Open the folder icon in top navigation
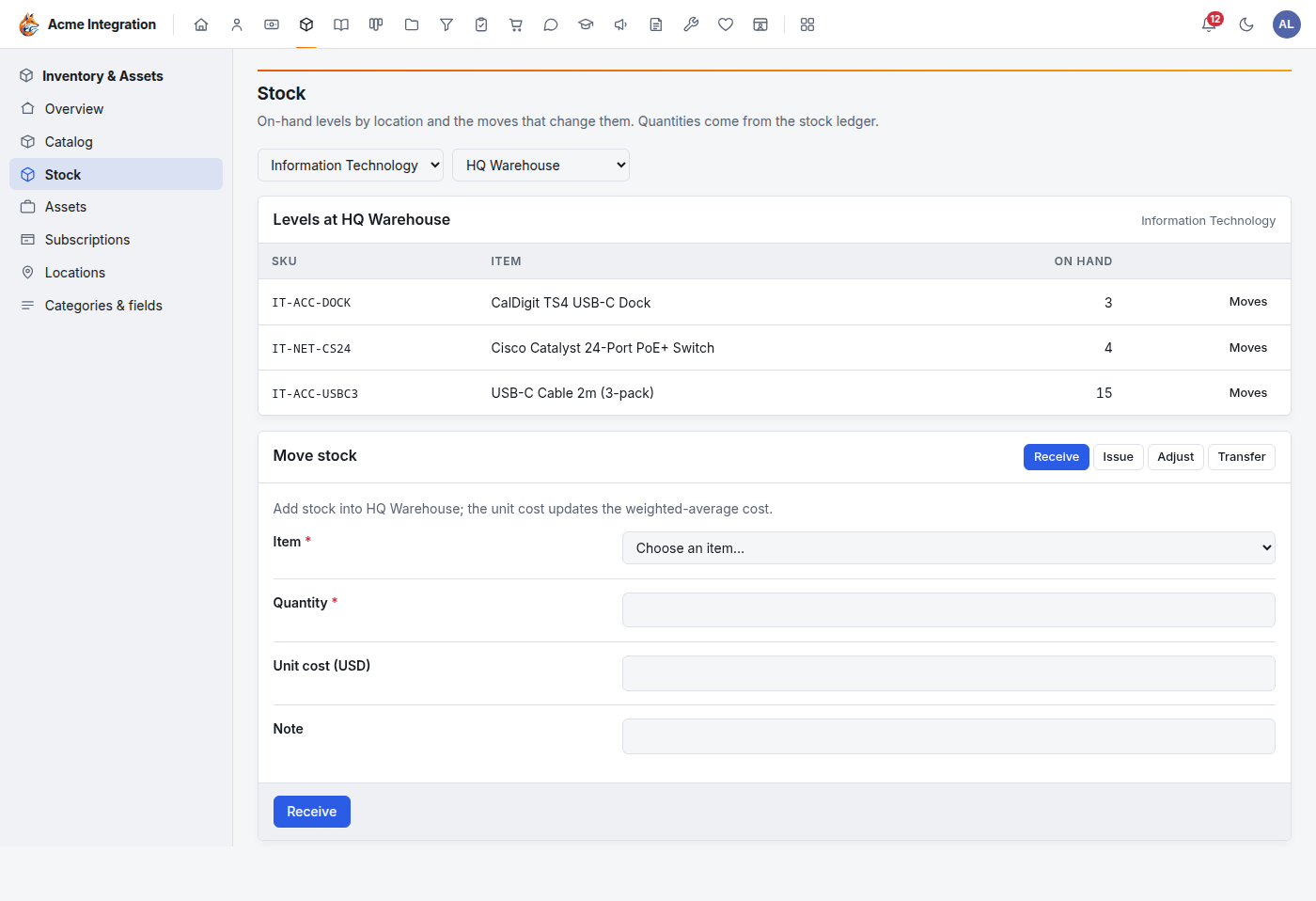 pyautogui.click(x=412, y=24)
